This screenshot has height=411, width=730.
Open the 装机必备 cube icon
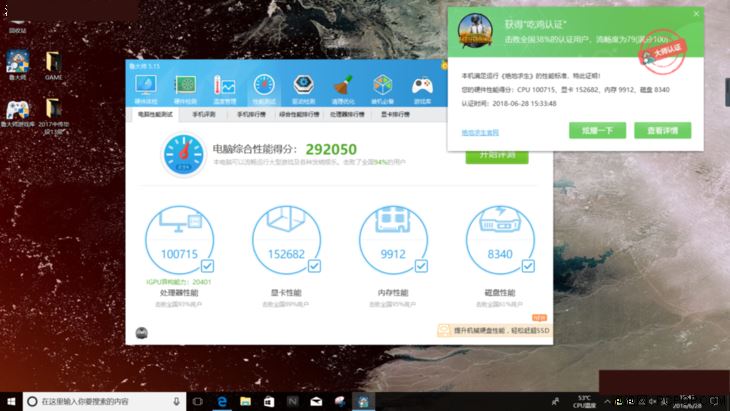[x=383, y=88]
